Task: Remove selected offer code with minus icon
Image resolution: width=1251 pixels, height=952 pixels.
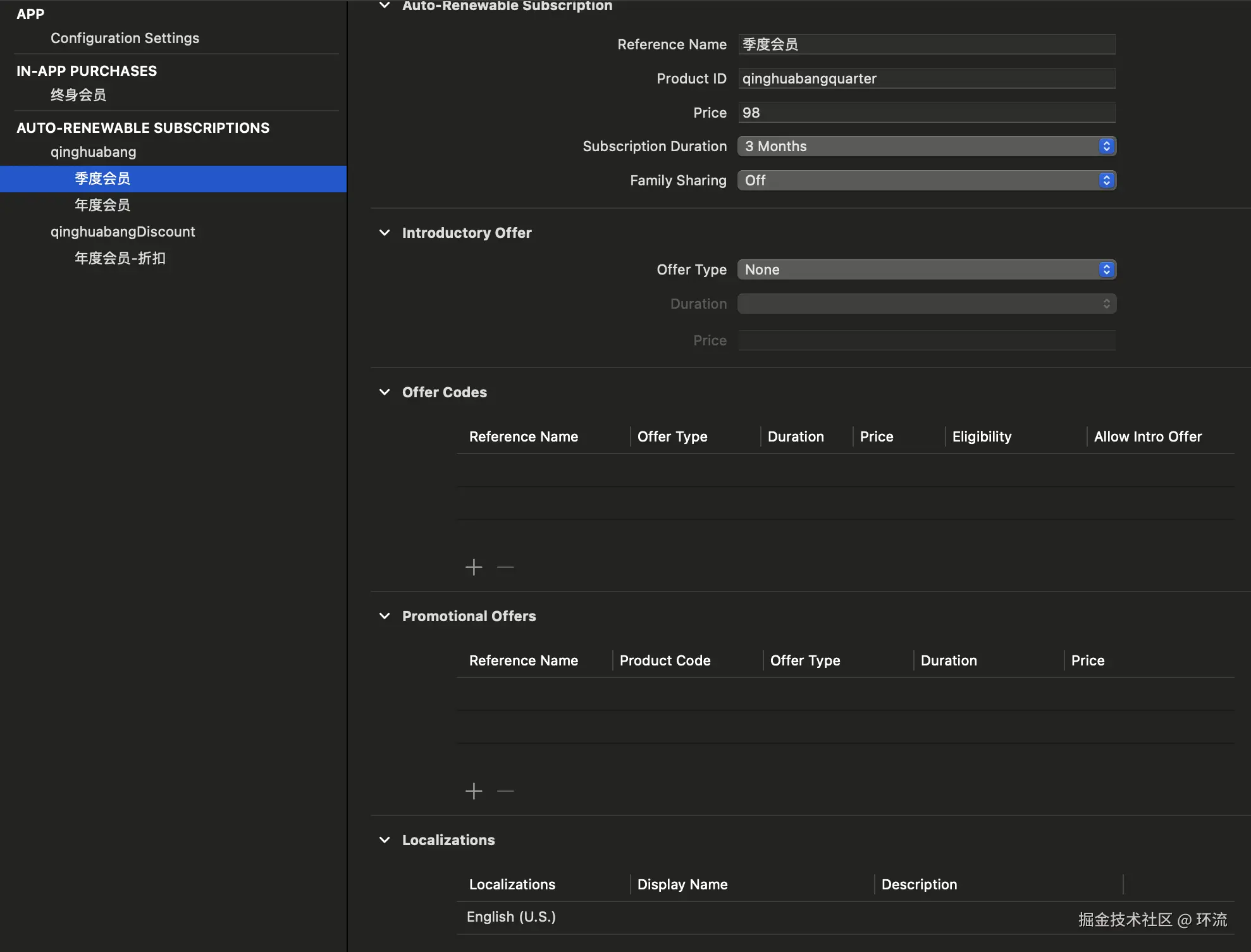Action: 505,567
